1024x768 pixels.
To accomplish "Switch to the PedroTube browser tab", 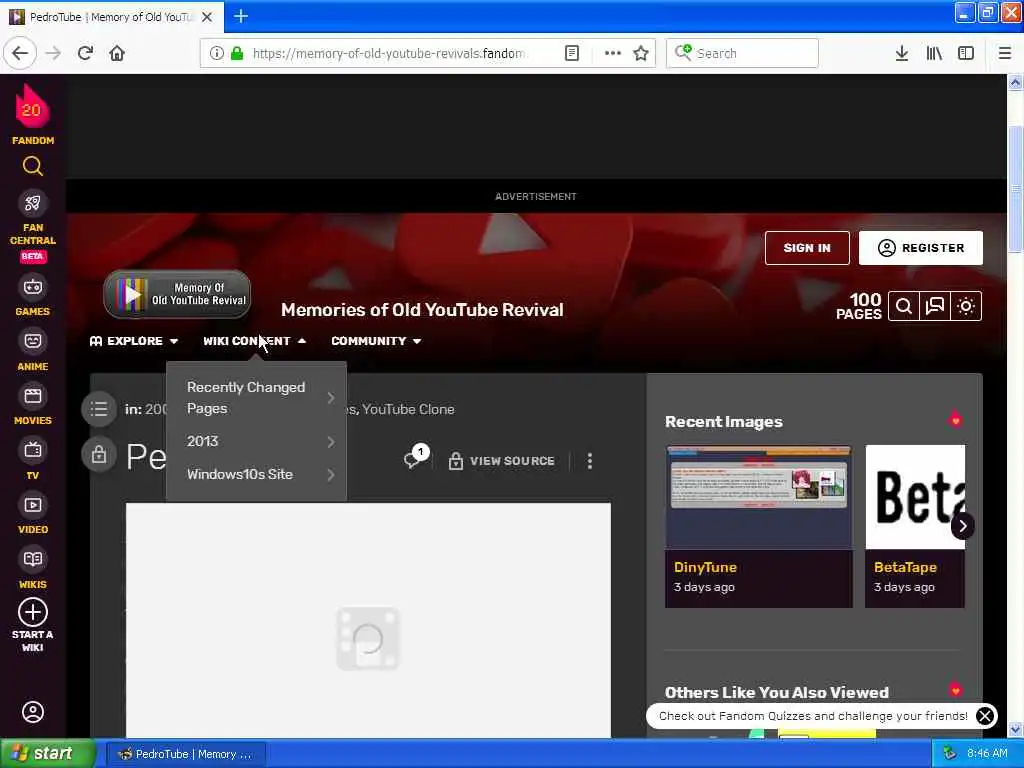I will pos(111,17).
